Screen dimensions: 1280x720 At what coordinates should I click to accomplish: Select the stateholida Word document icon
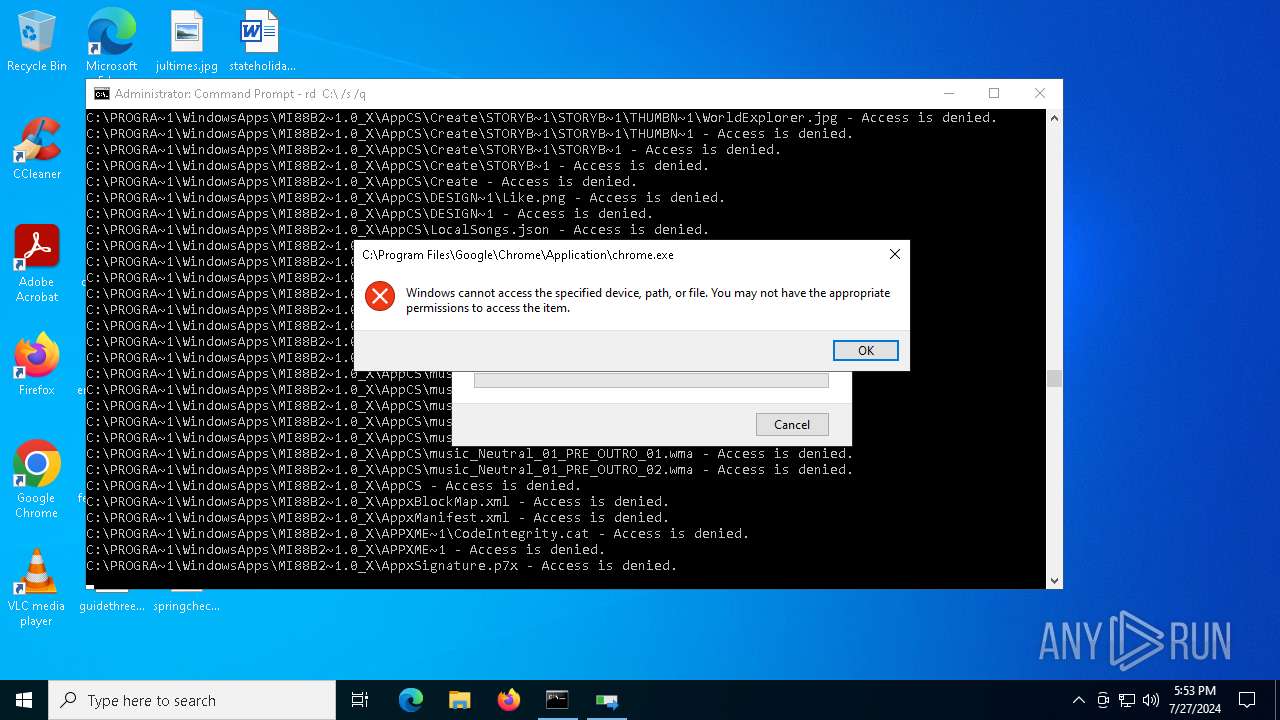coord(262,42)
